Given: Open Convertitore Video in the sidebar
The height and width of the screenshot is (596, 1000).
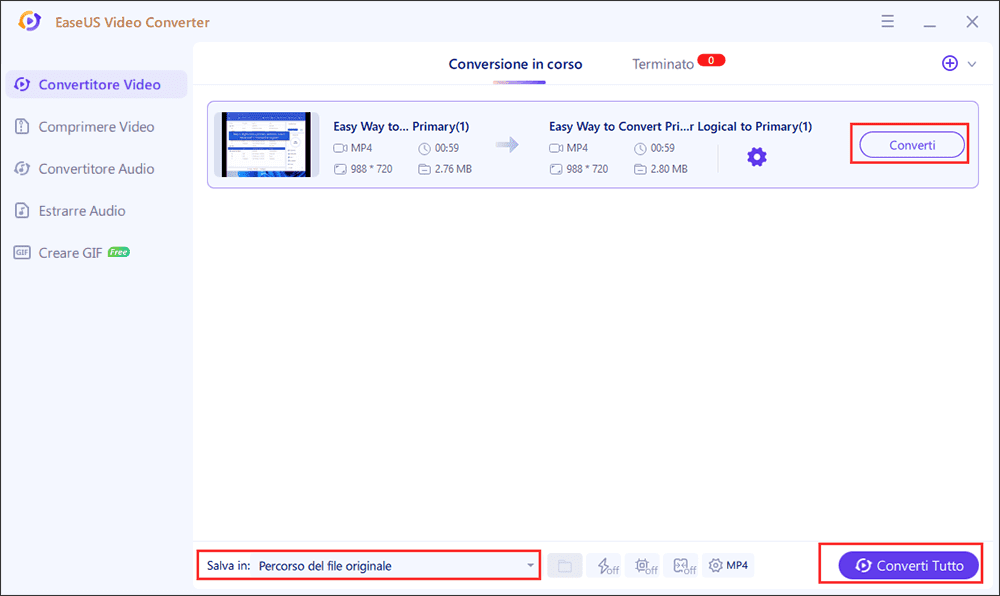Looking at the screenshot, I should pos(96,85).
